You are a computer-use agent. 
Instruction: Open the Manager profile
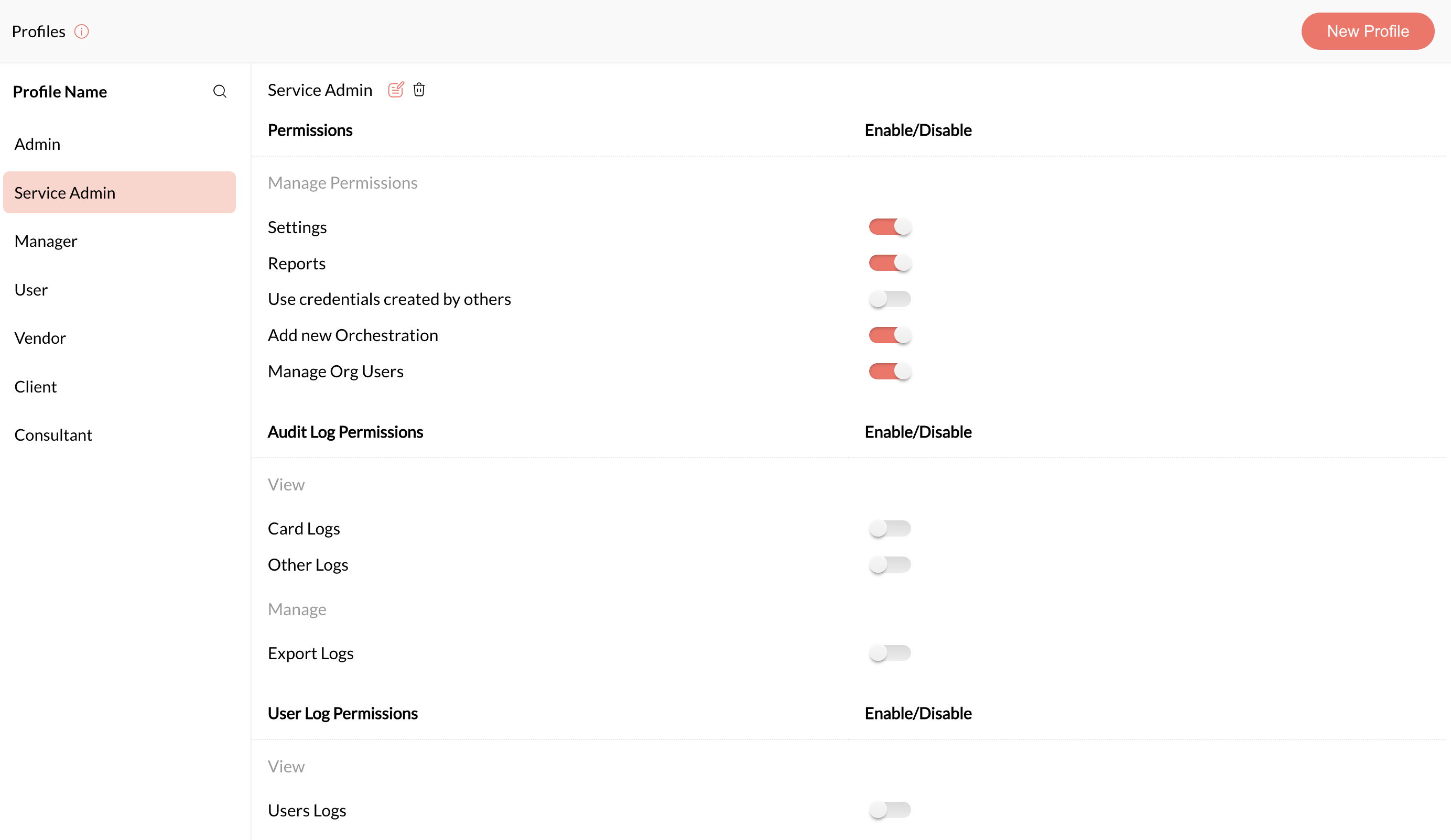[46, 241]
